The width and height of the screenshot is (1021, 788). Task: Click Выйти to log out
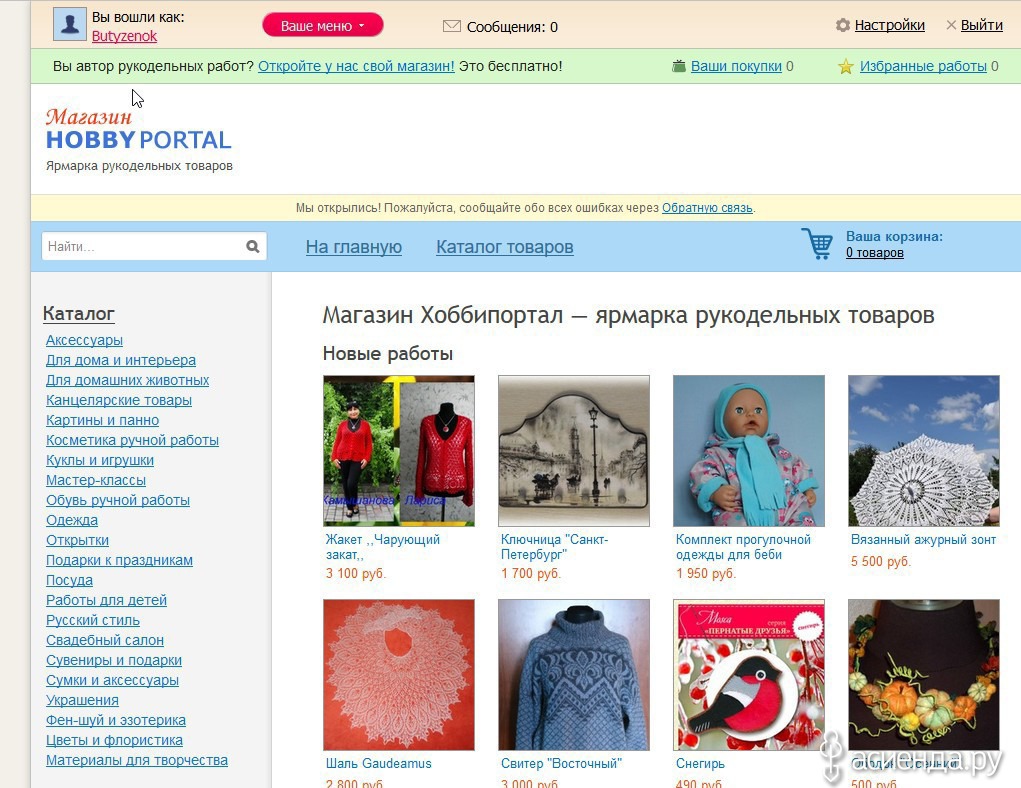click(981, 25)
